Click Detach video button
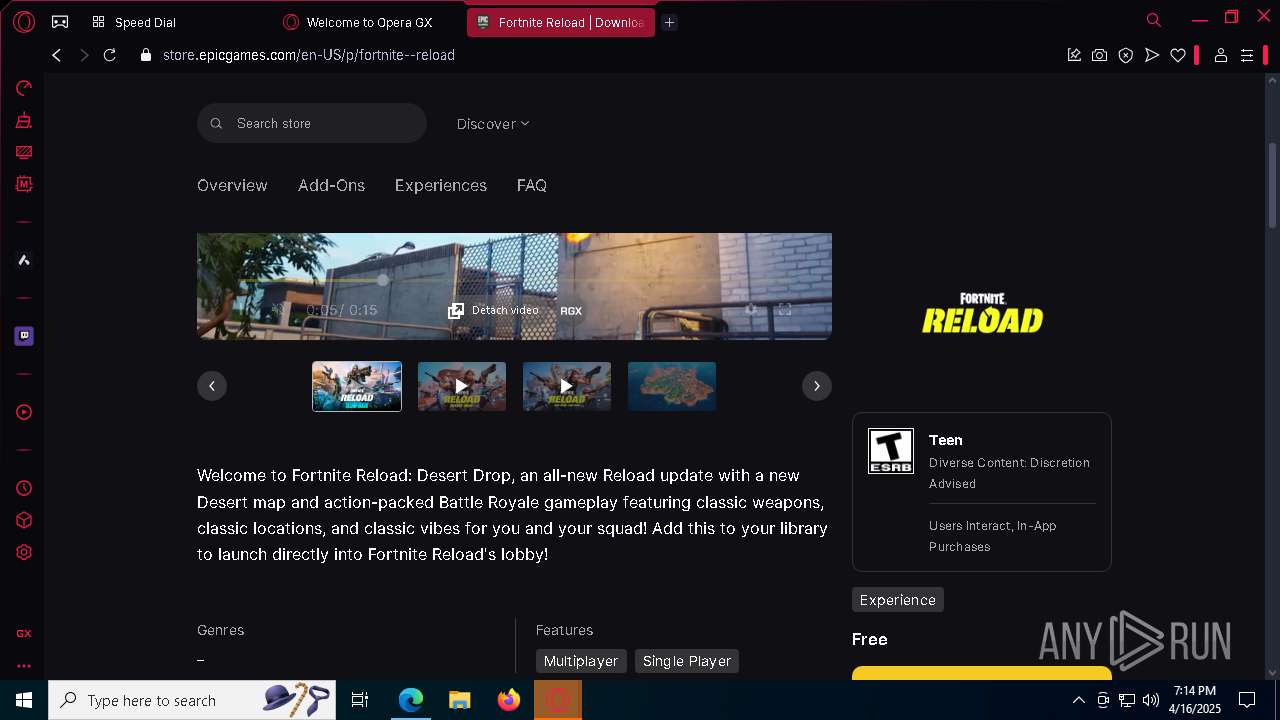This screenshot has height=720, width=1280. [493, 310]
